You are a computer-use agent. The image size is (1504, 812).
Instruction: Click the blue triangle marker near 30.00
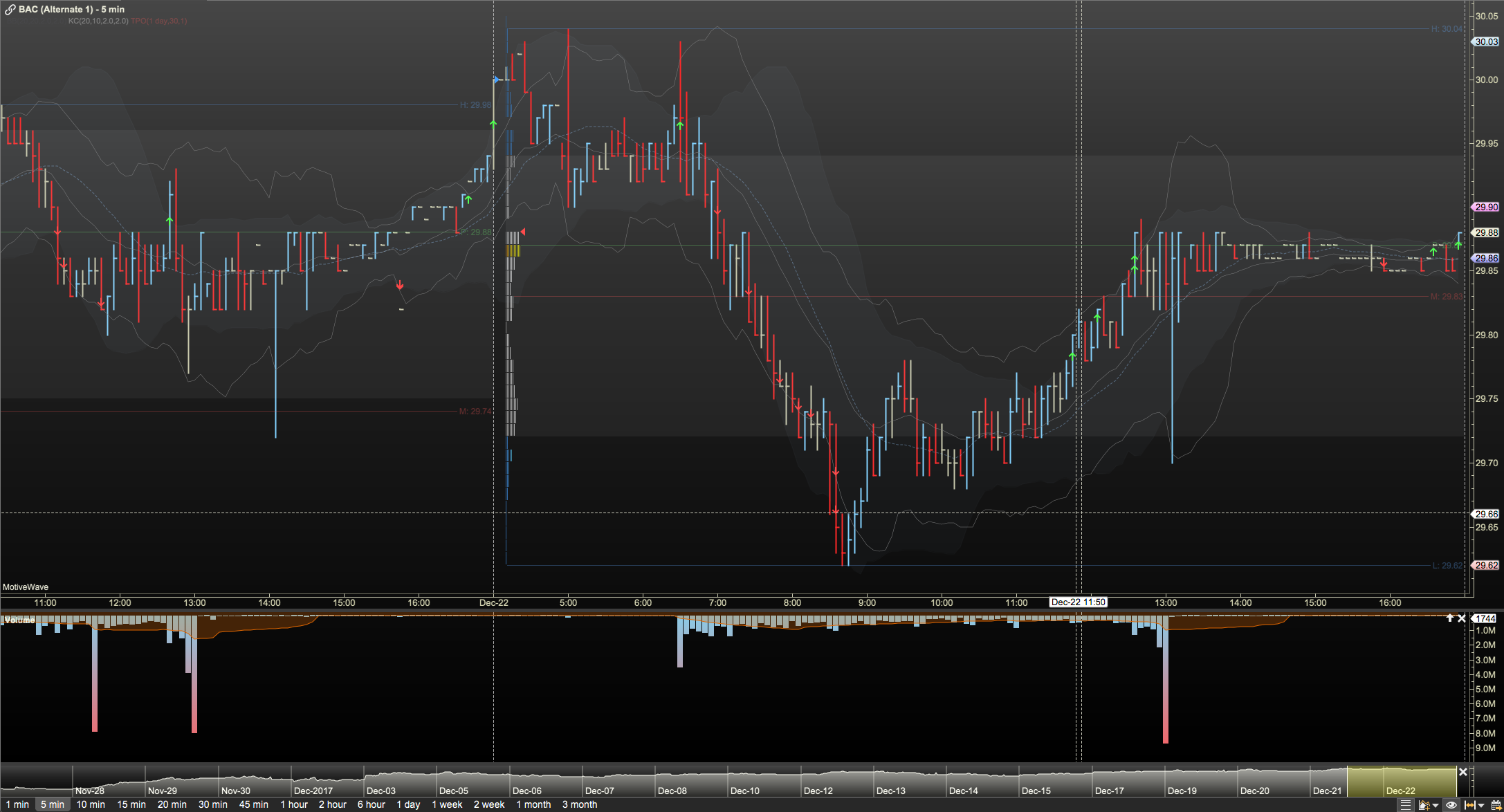(x=497, y=80)
